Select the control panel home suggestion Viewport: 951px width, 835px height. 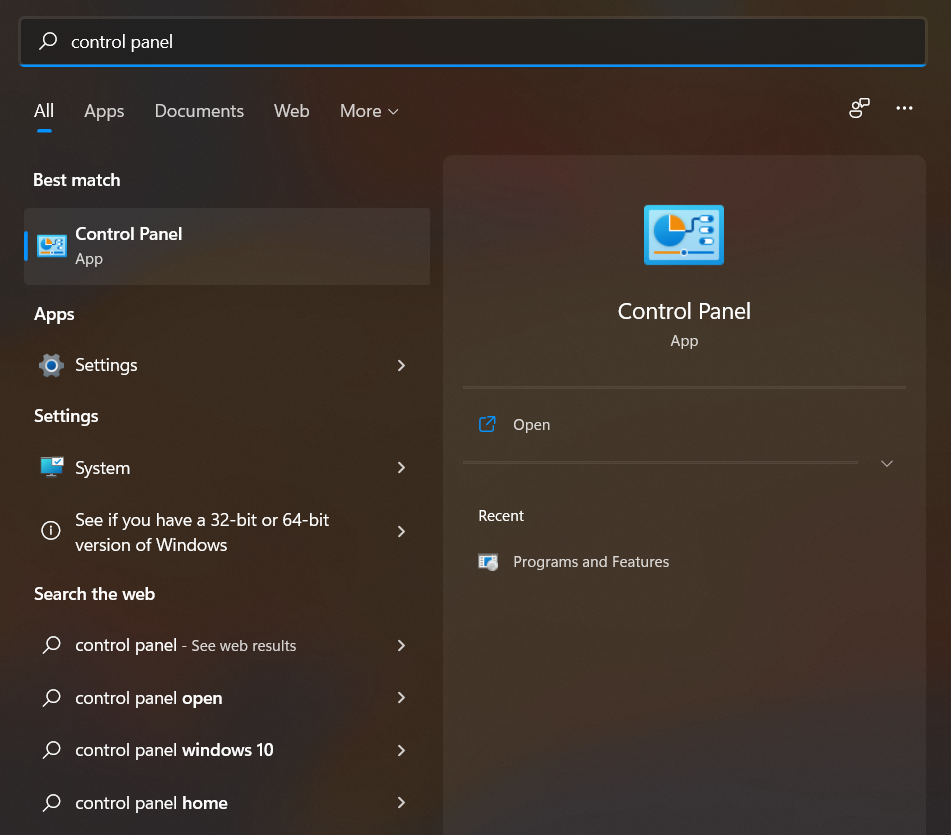click(x=227, y=803)
